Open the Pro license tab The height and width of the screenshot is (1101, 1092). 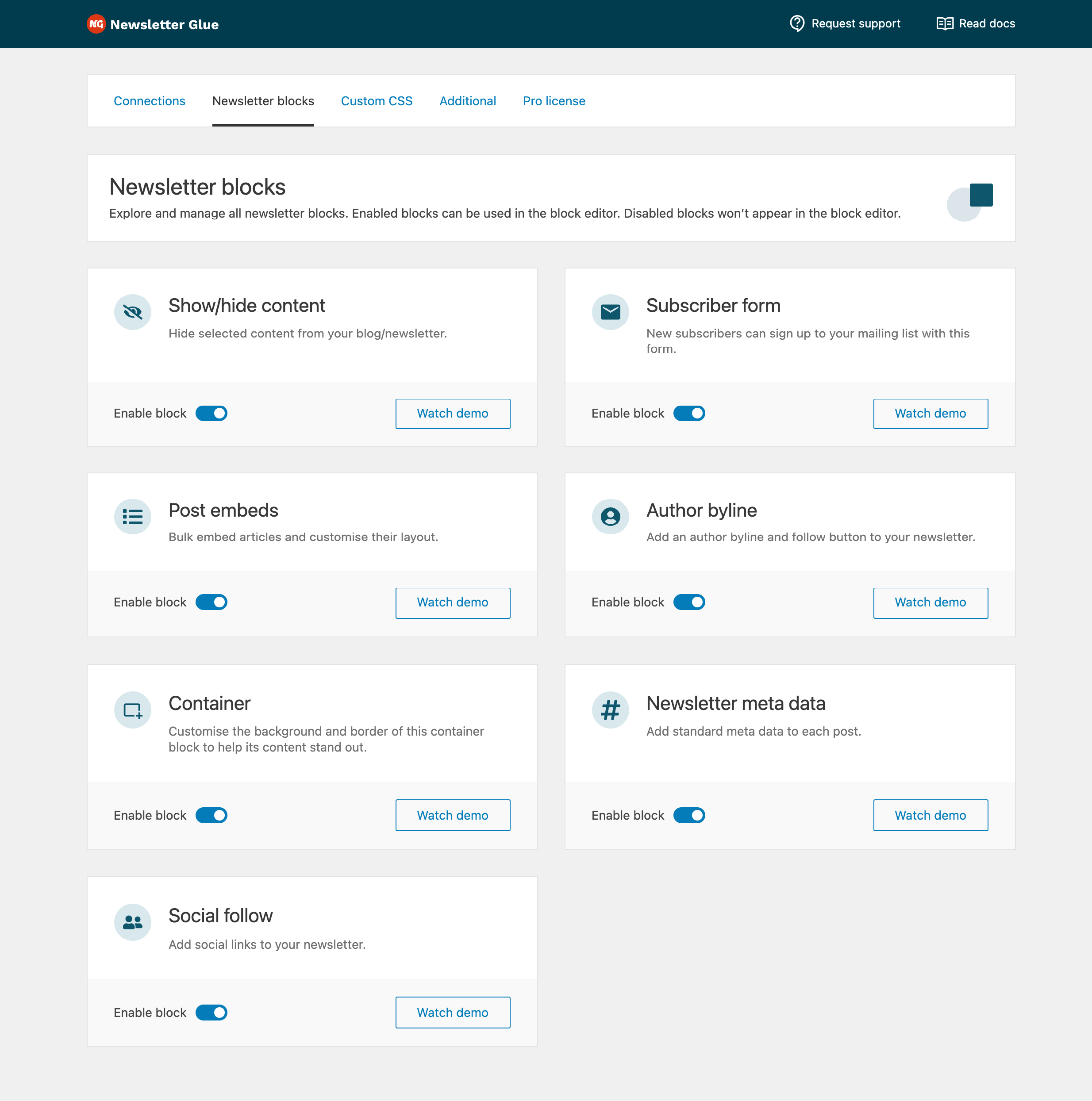(x=554, y=101)
